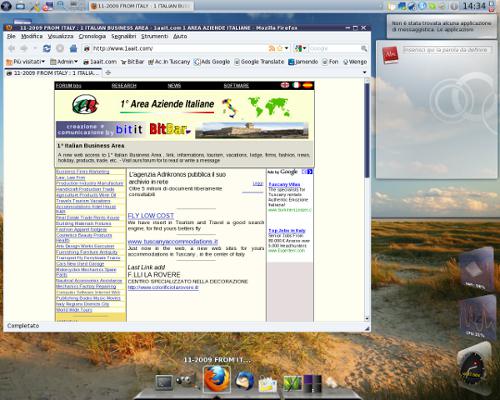This screenshot has height=400, width=500.
Task: Click the RSS feed icon in address bar
Action: click(272, 49)
